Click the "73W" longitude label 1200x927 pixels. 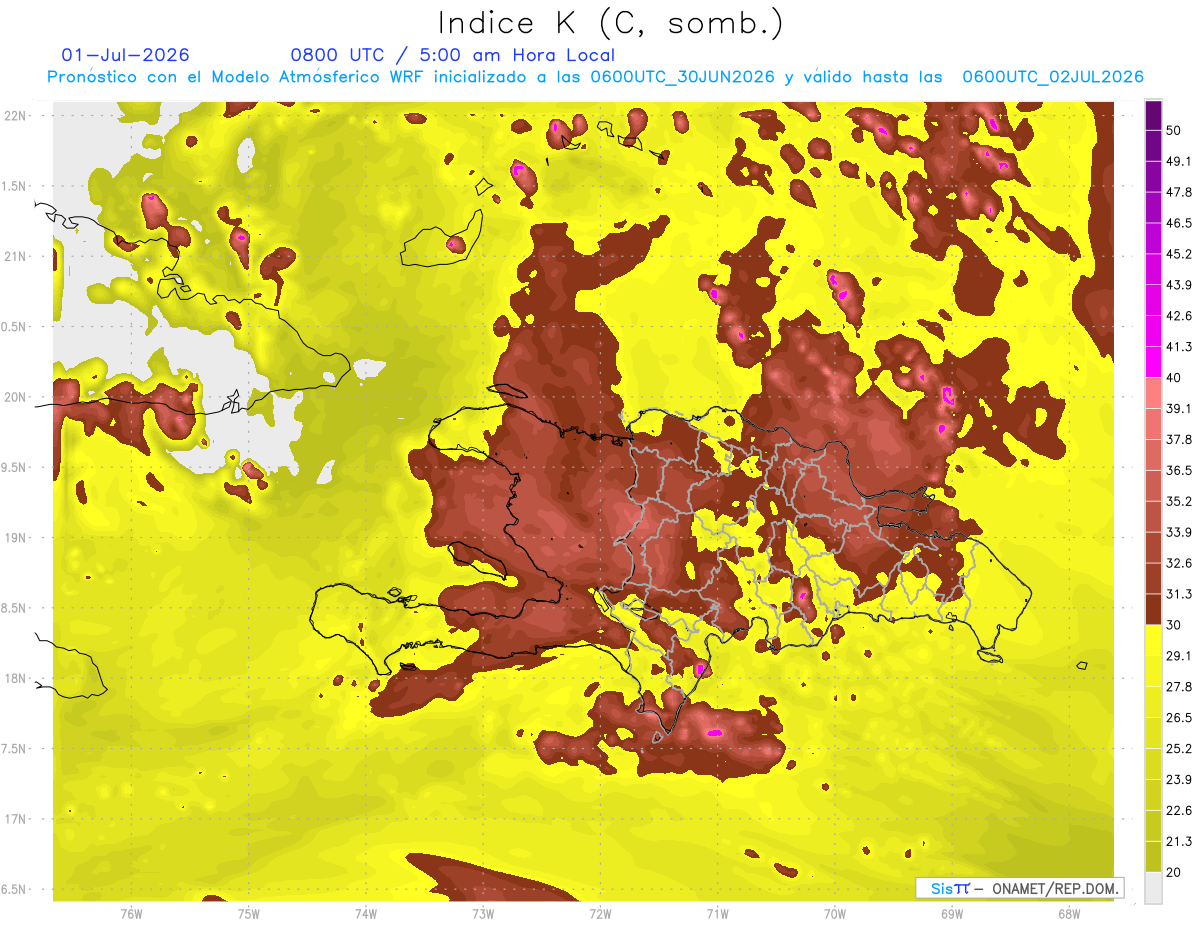tap(483, 913)
